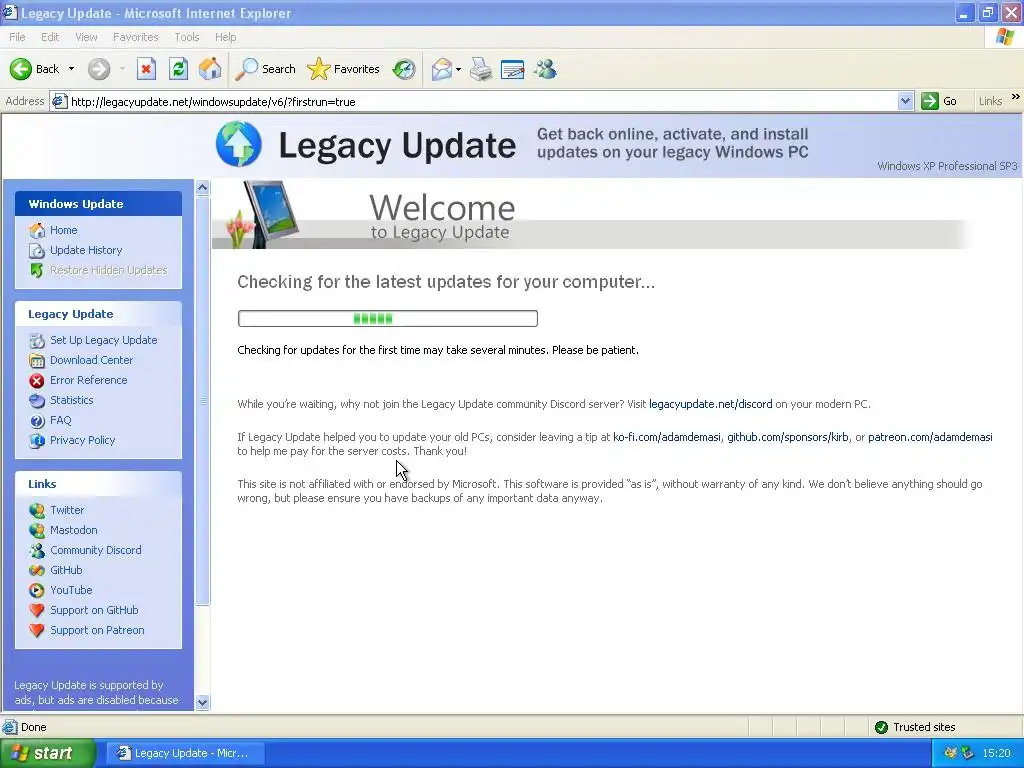Click the Error Reference red X icon

point(37,380)
